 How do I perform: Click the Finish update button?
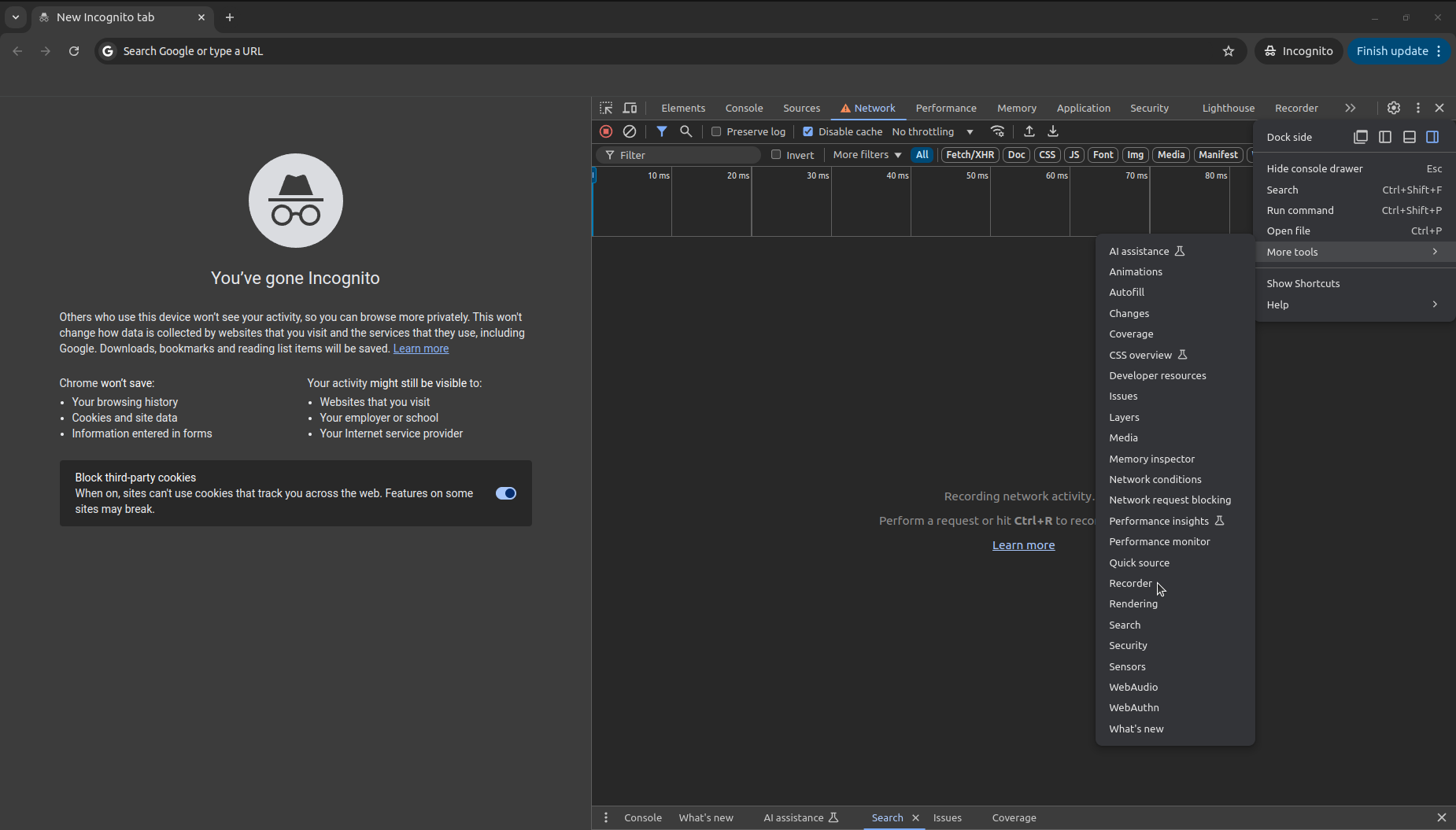pos(1391,51)
